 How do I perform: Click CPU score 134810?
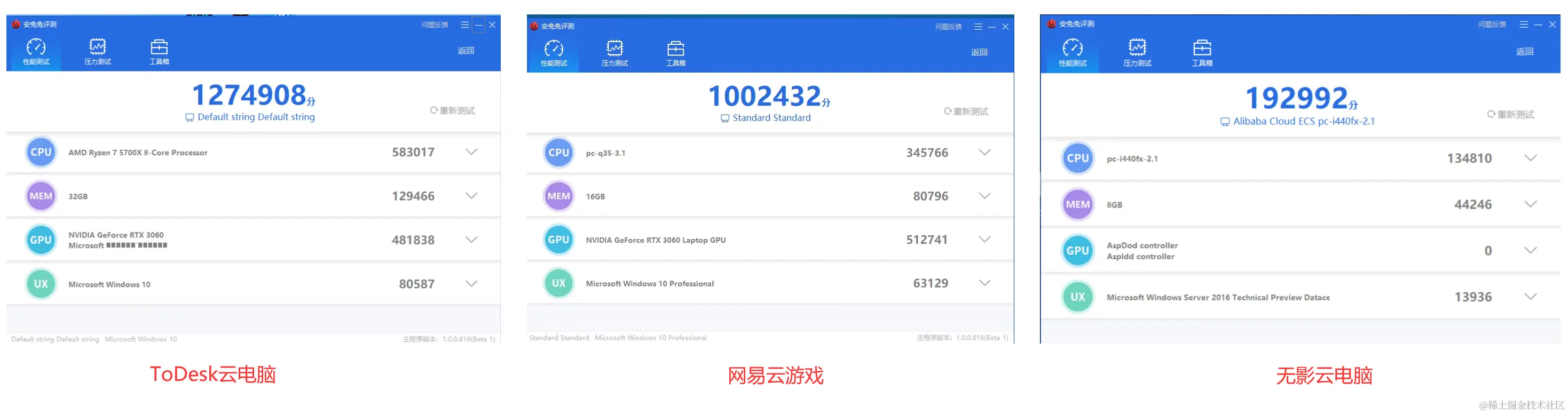click(1469, 158)
